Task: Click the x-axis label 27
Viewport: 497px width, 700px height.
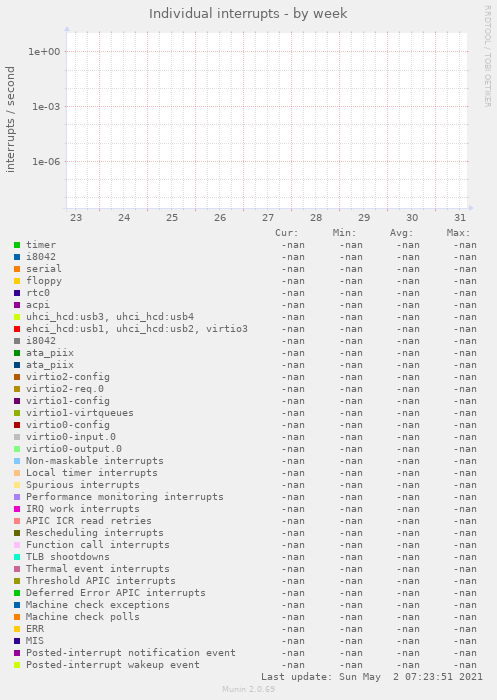Action: (268, 218)
